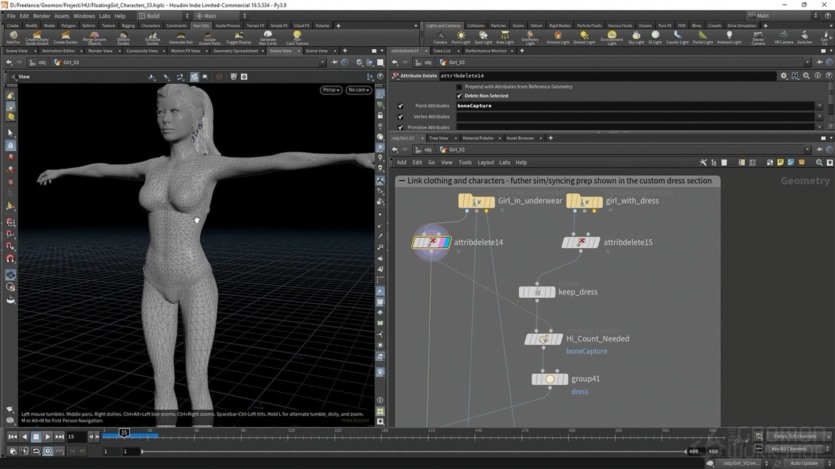Click the Add Fur shelf tool
Viewport: 835px width, 469px height.
click(x=13, y=37)
